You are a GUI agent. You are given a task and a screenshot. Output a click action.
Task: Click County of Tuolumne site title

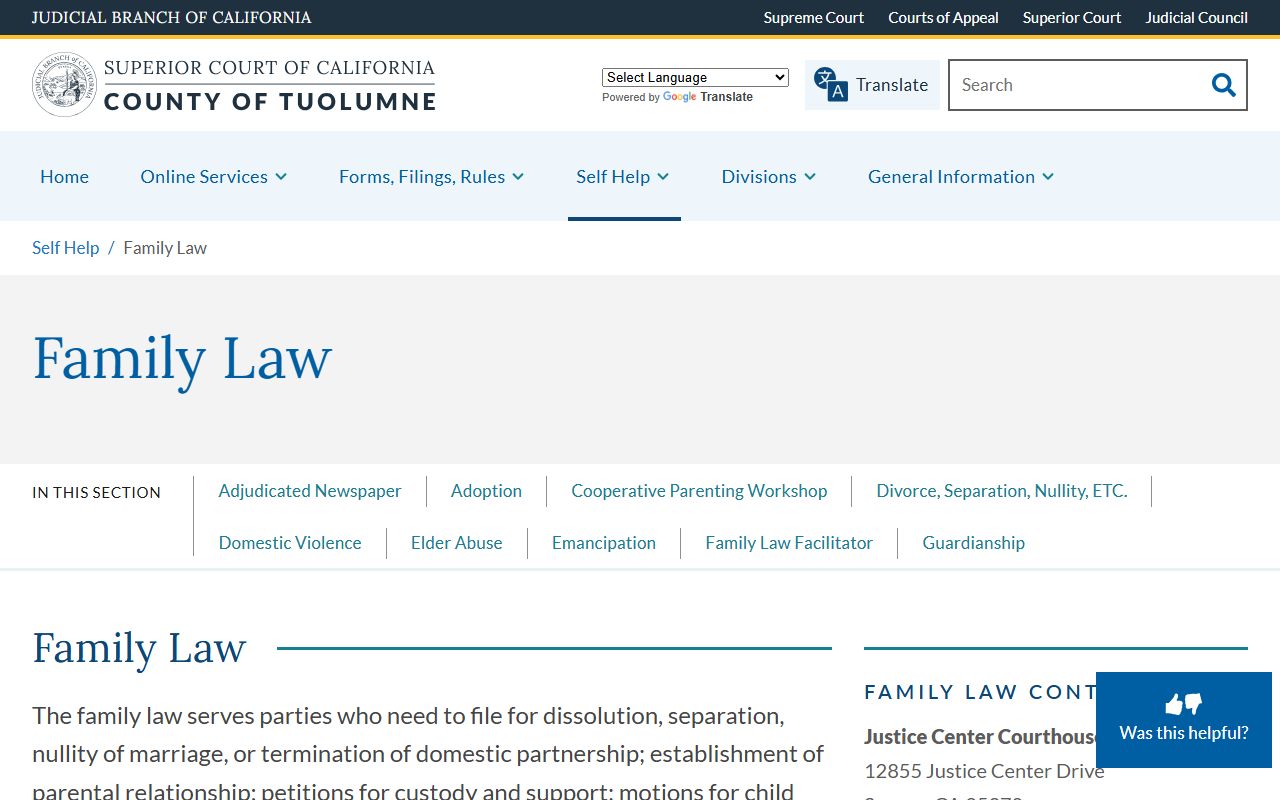click(270, 101)
